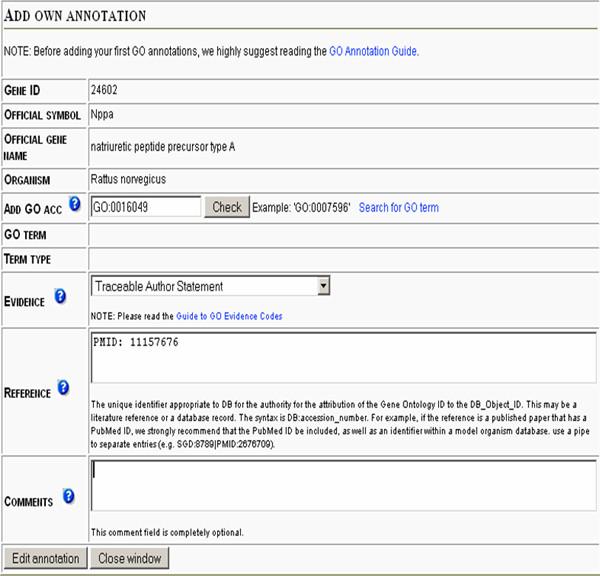Select the official symbol Nppa
Screen dimensions: 600x576
[102, 114]
